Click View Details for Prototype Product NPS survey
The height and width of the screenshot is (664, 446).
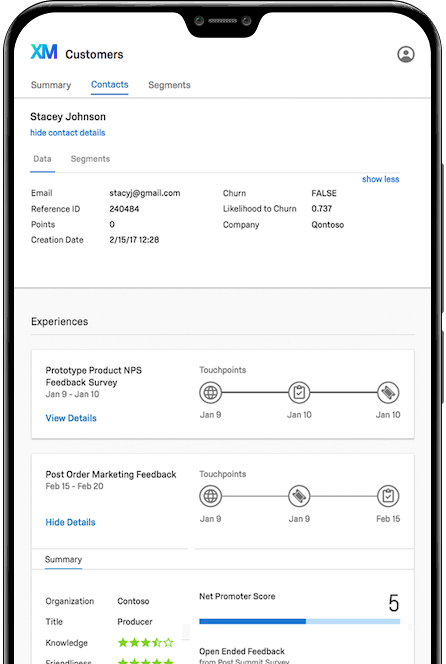pyautogui.click(x=71, y=418)
